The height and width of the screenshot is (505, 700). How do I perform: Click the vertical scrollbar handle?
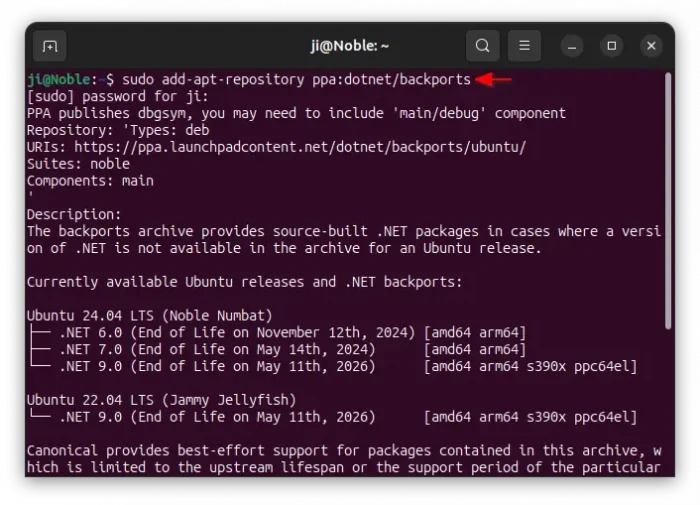pyautogui.click(x=668, y=201)
